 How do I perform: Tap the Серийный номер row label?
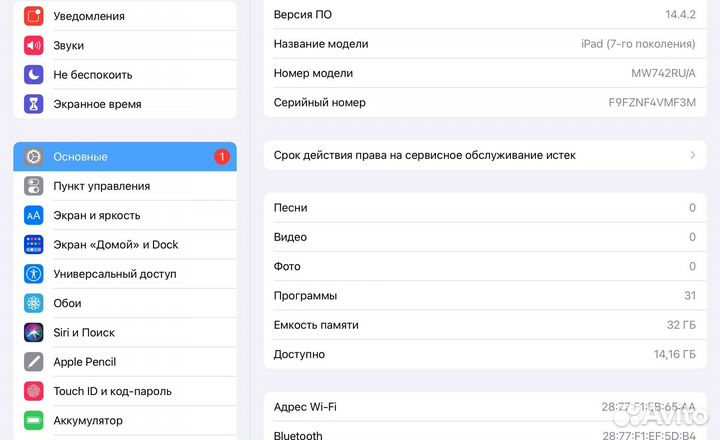pyautogui.click(x=320, y=102)
